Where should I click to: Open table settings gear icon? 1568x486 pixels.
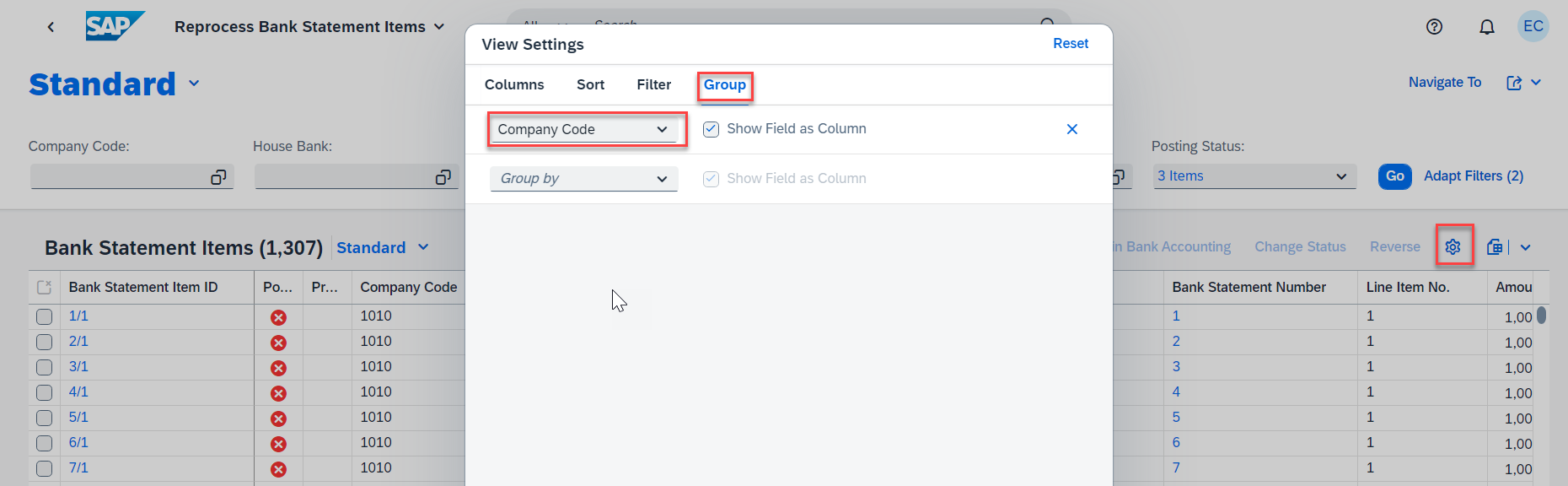pyautogui.click(x=1453, y=246)
